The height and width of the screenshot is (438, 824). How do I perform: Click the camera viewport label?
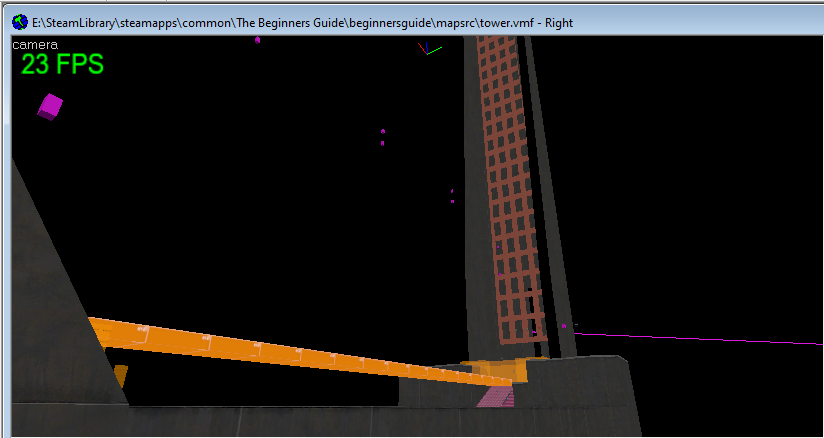(x=35, y=45)
